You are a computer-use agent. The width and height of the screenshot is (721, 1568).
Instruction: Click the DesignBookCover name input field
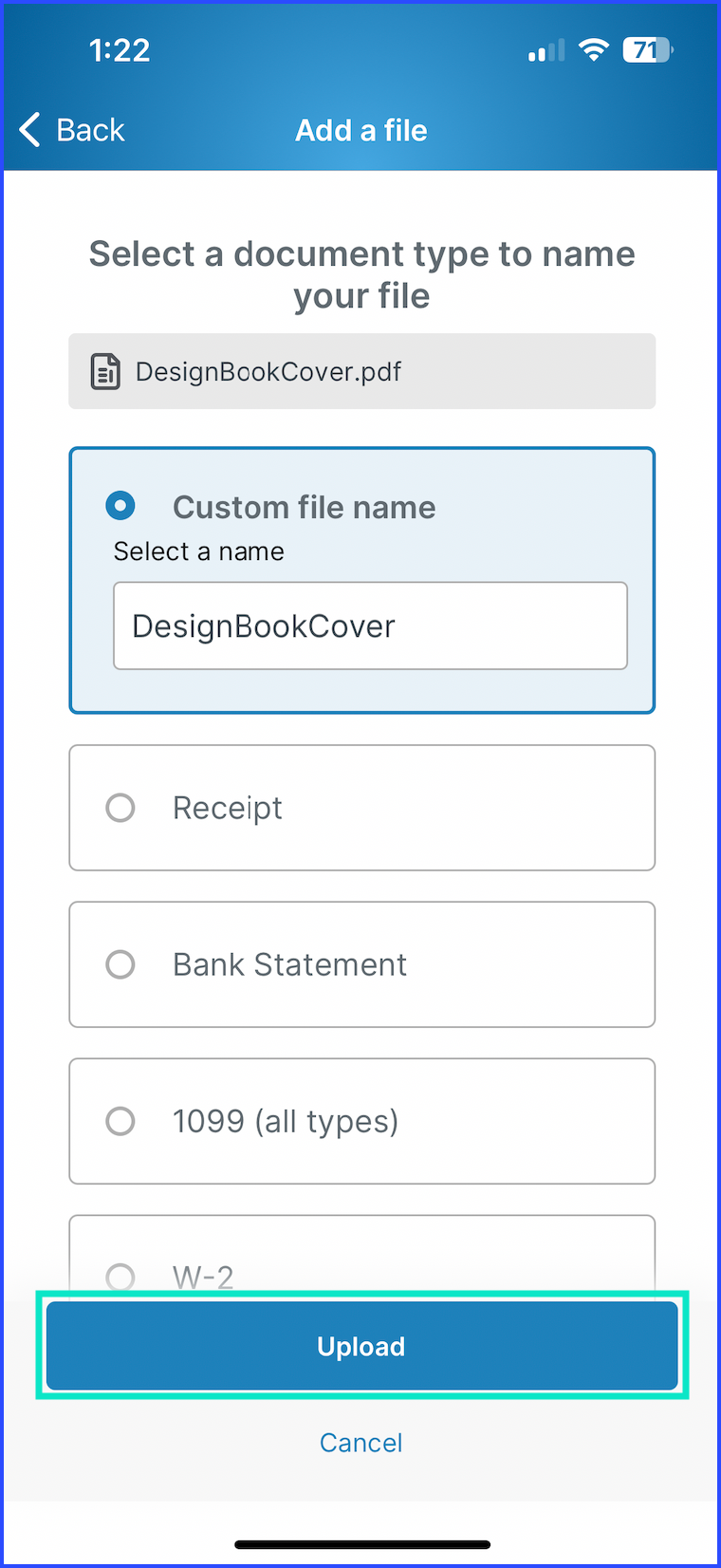pyautogui.click(x=370, y=625)
